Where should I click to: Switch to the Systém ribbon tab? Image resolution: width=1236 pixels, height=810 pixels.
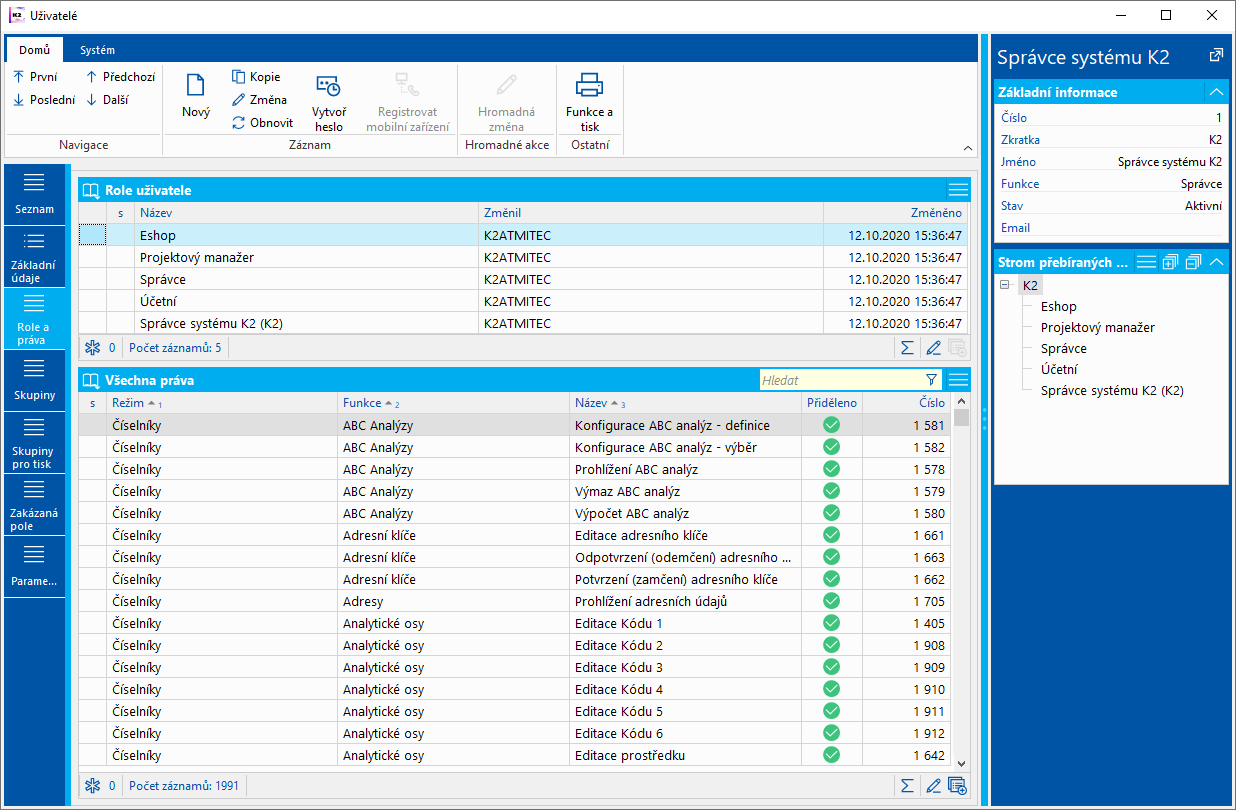(97, 50)
